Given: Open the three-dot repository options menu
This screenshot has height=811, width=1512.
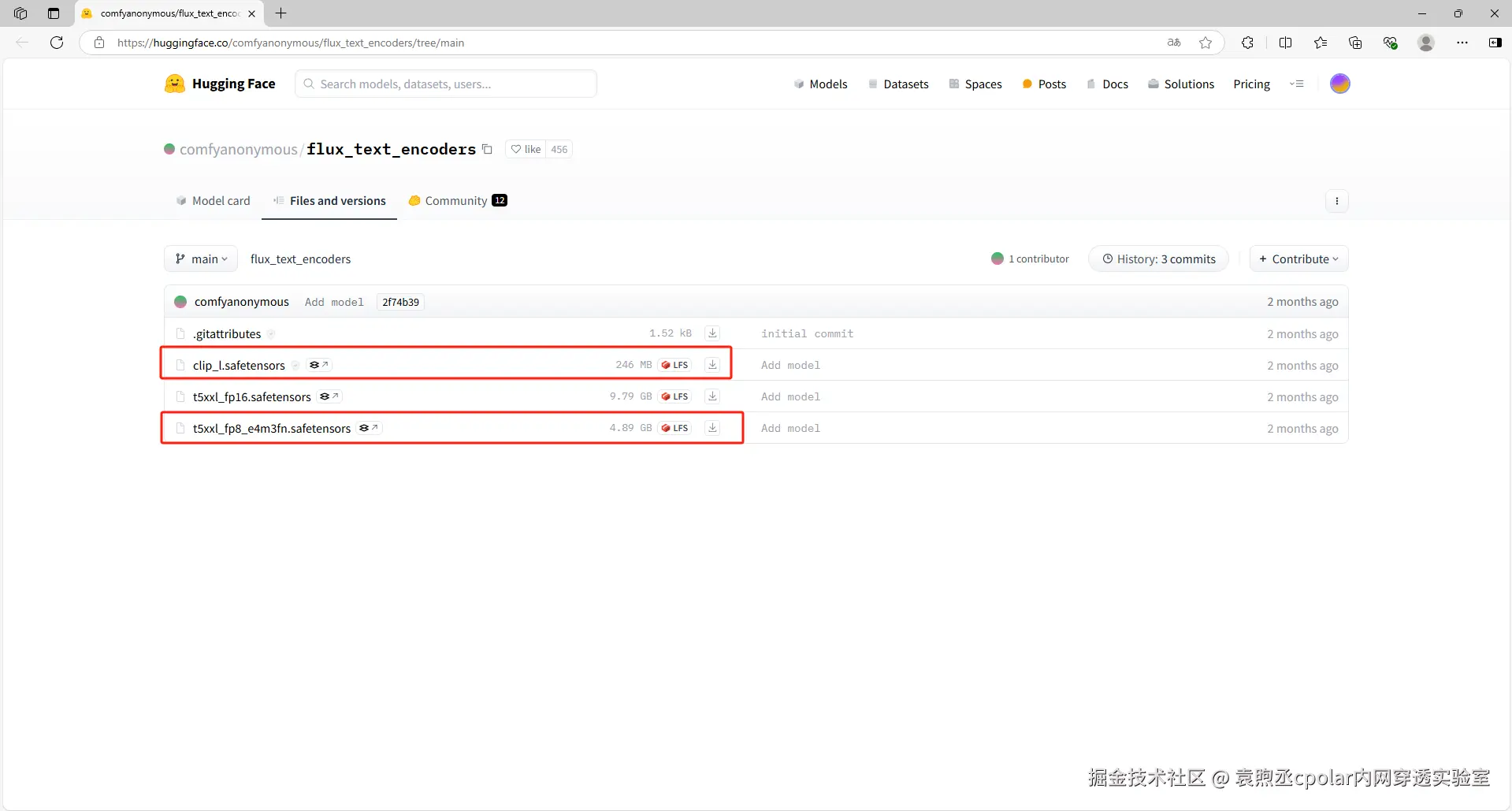Looking at the screenshot, I should pyautogui.click(x=1337, y=201).
